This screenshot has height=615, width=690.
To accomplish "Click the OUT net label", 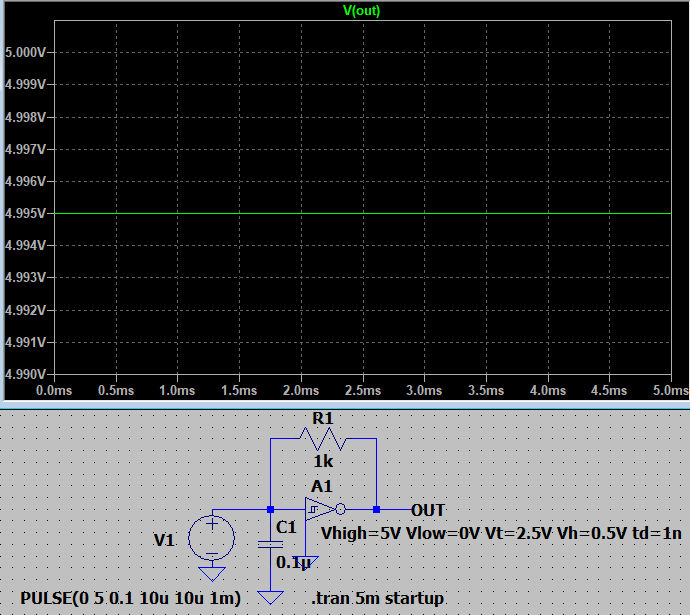I will pyautogui.click(x=428, y=511).
